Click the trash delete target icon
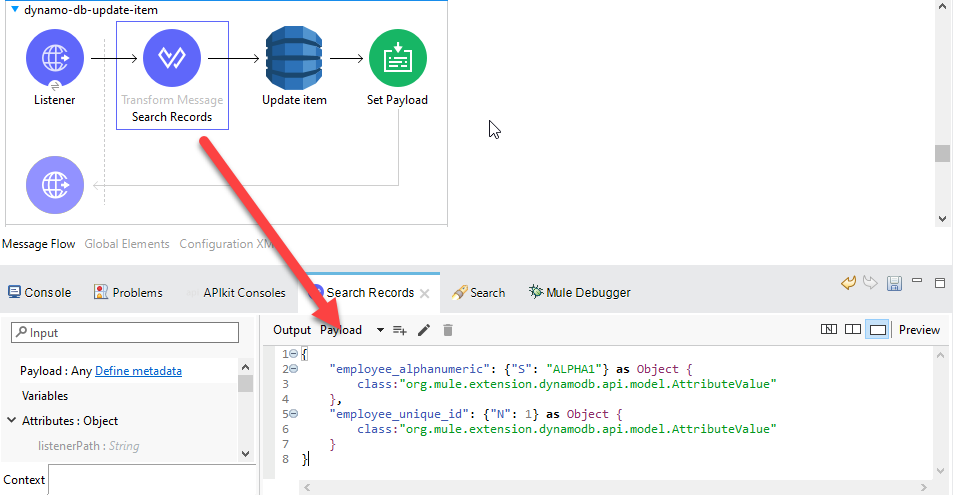953x495 pixels. 448,330
